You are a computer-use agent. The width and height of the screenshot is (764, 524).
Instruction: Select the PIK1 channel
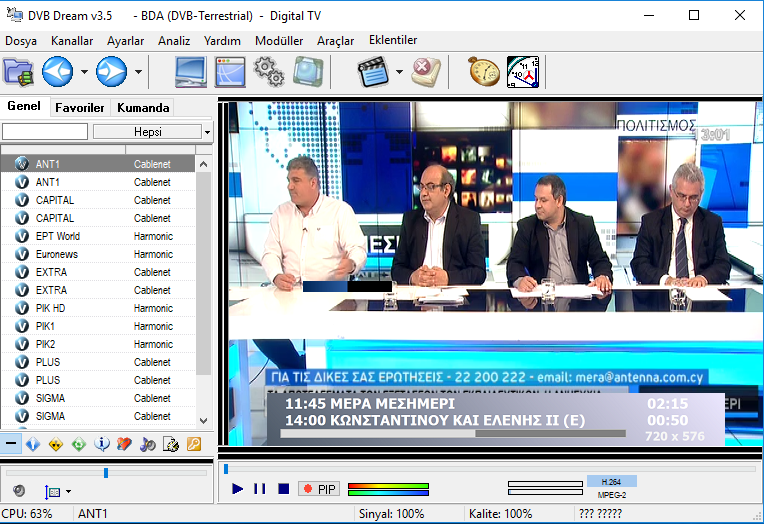[98, 326]
